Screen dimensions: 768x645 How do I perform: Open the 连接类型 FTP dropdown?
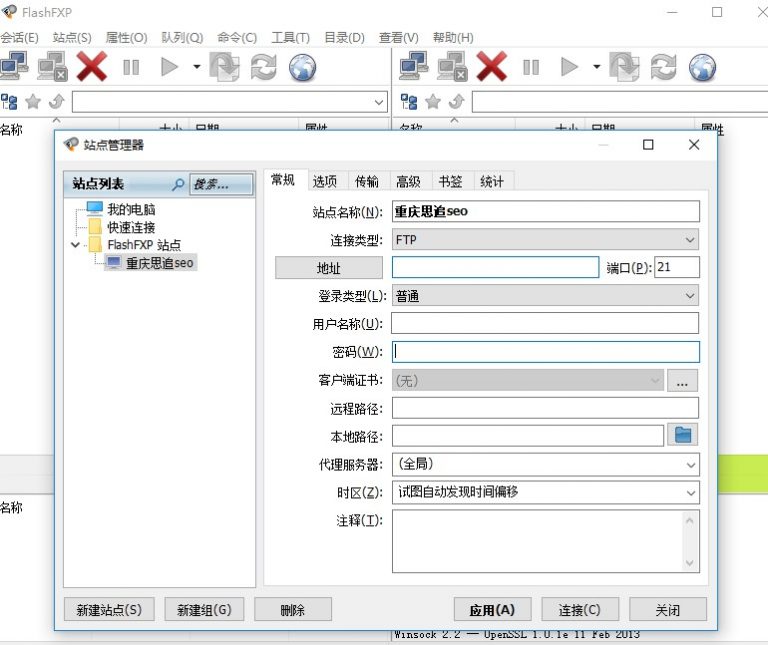click(545, 240)
